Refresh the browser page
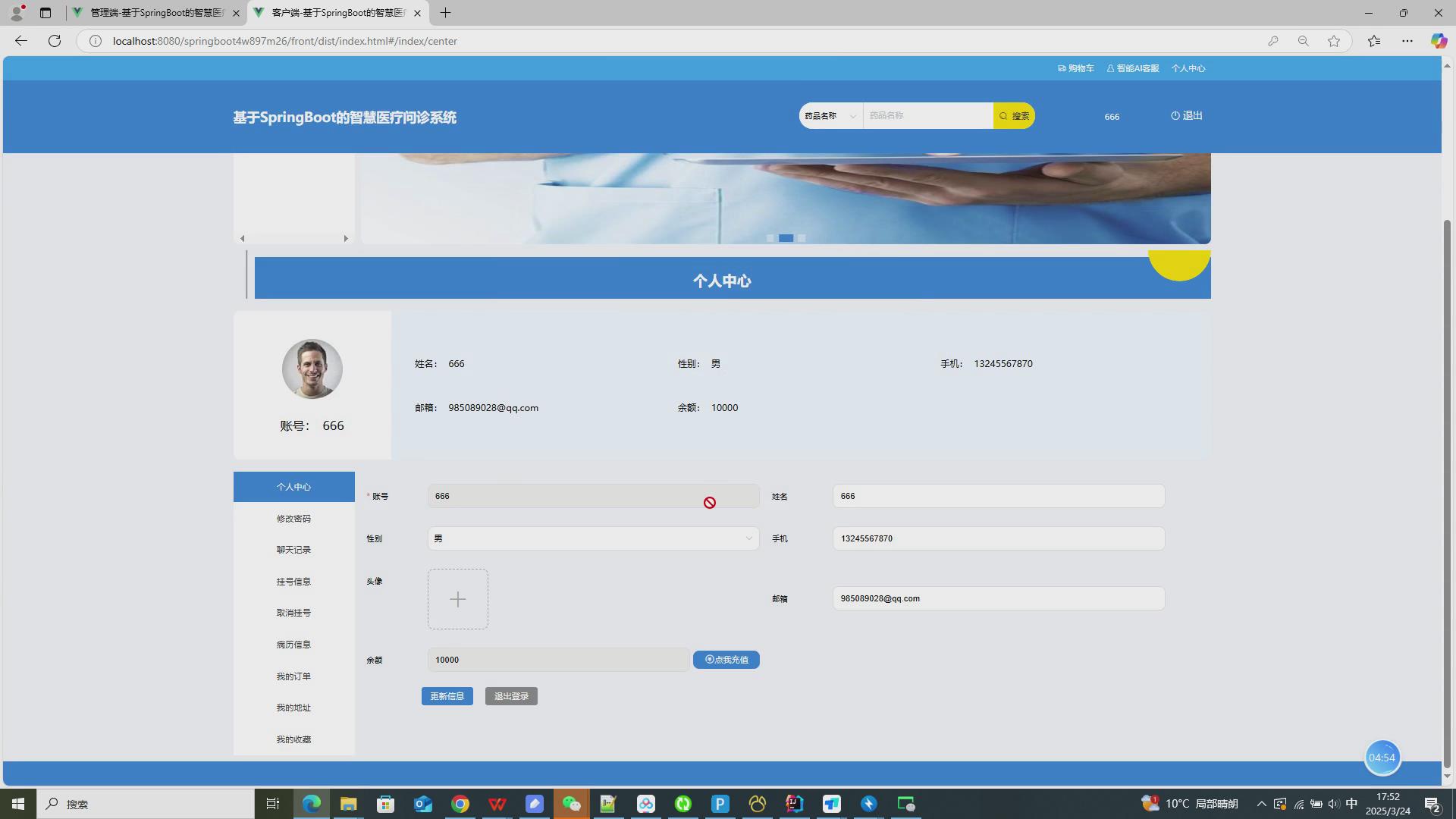The image size is (1456, 819). (55, 41)
